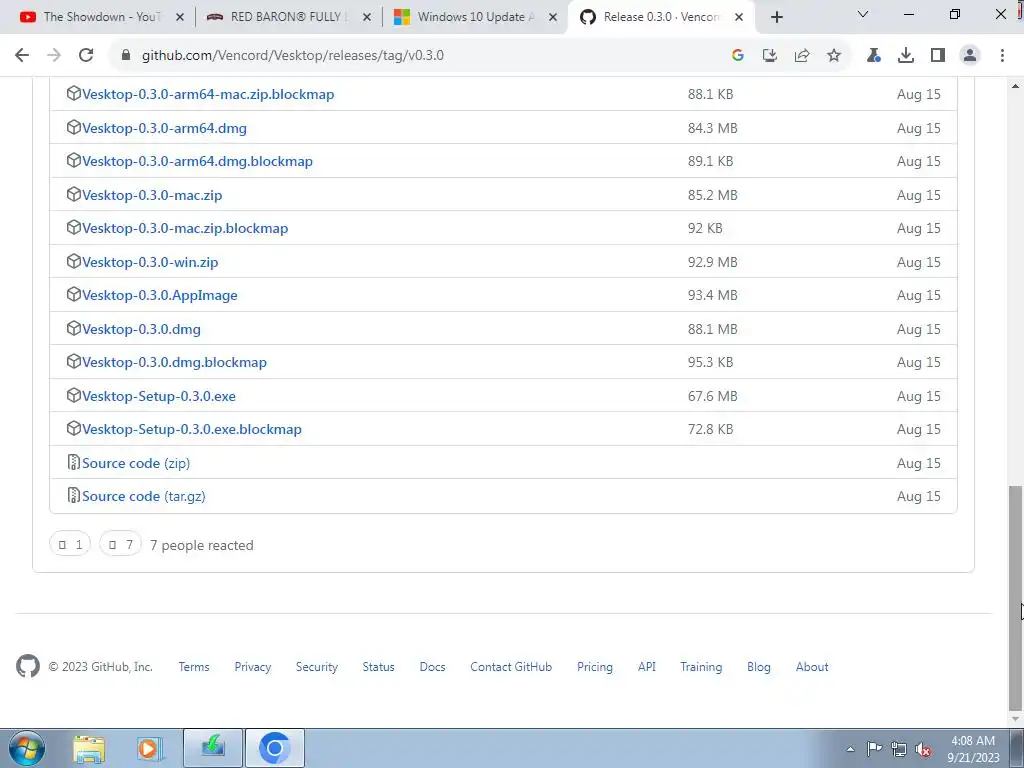The image size is (1024, 768).
Task: Open the Status footer link
Action: click(x=379, y=667)
